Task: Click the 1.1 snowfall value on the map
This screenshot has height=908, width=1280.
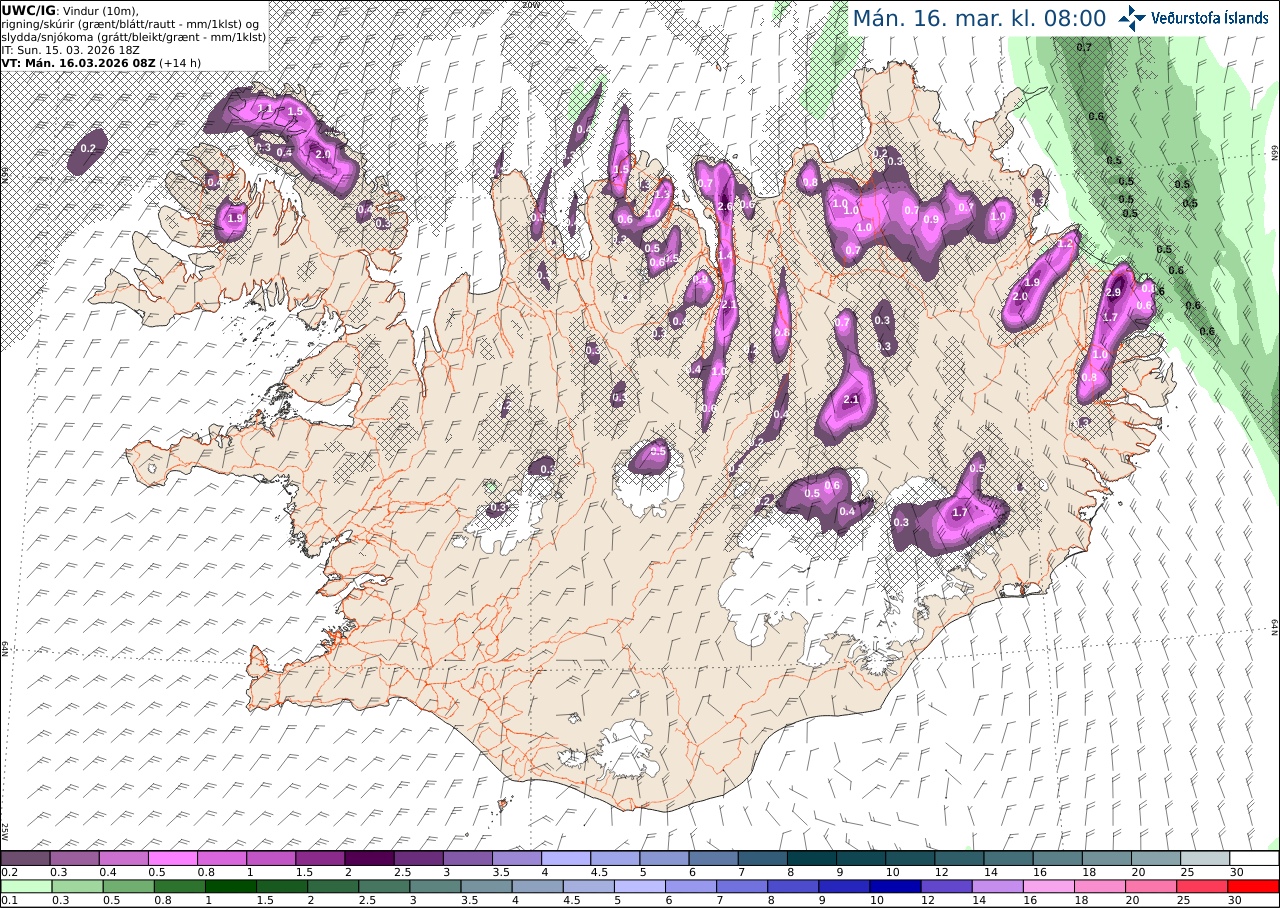Action: pyautogui.click(x=265, y=107)
